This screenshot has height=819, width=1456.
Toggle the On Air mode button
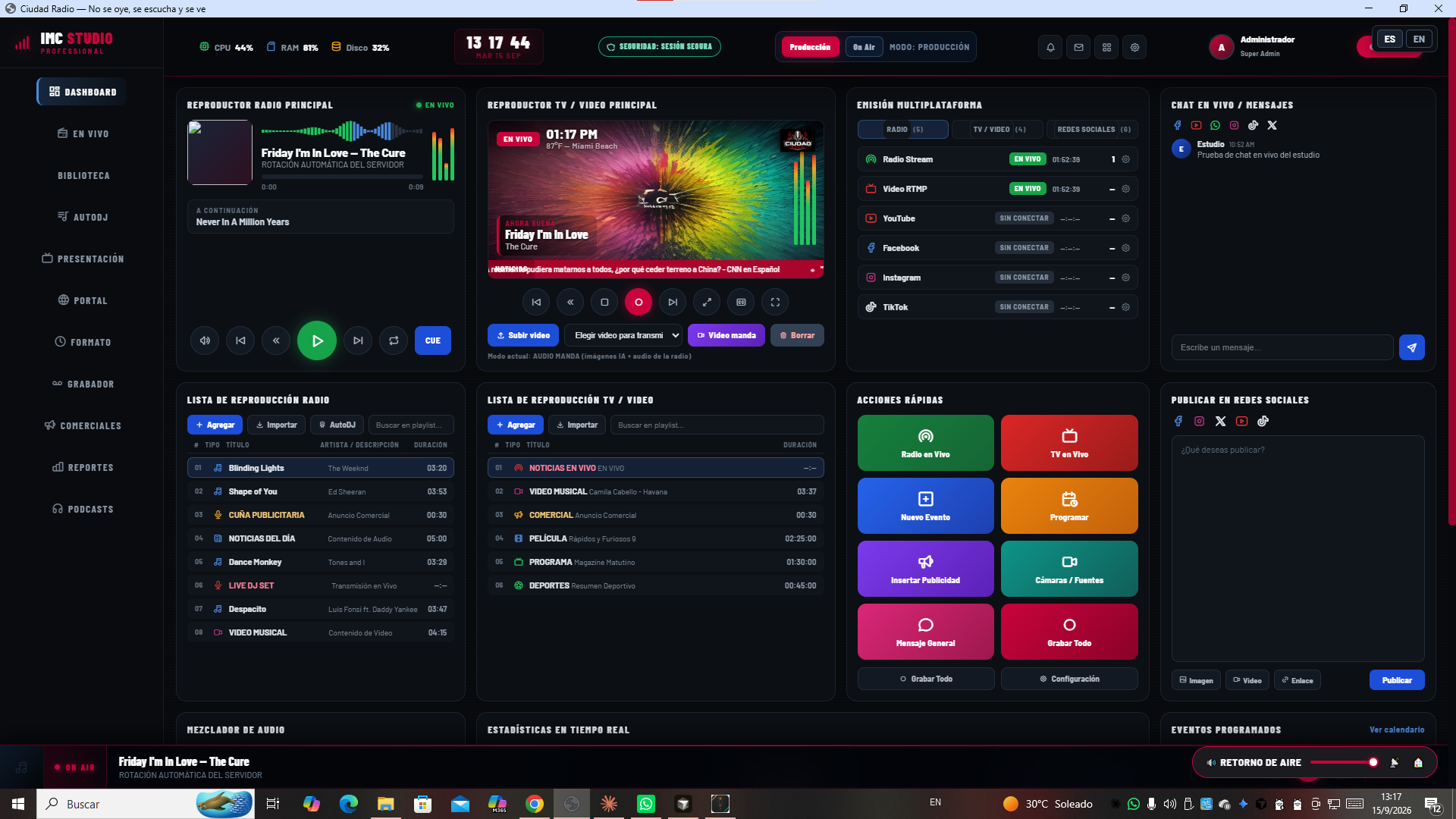[864, 47]
